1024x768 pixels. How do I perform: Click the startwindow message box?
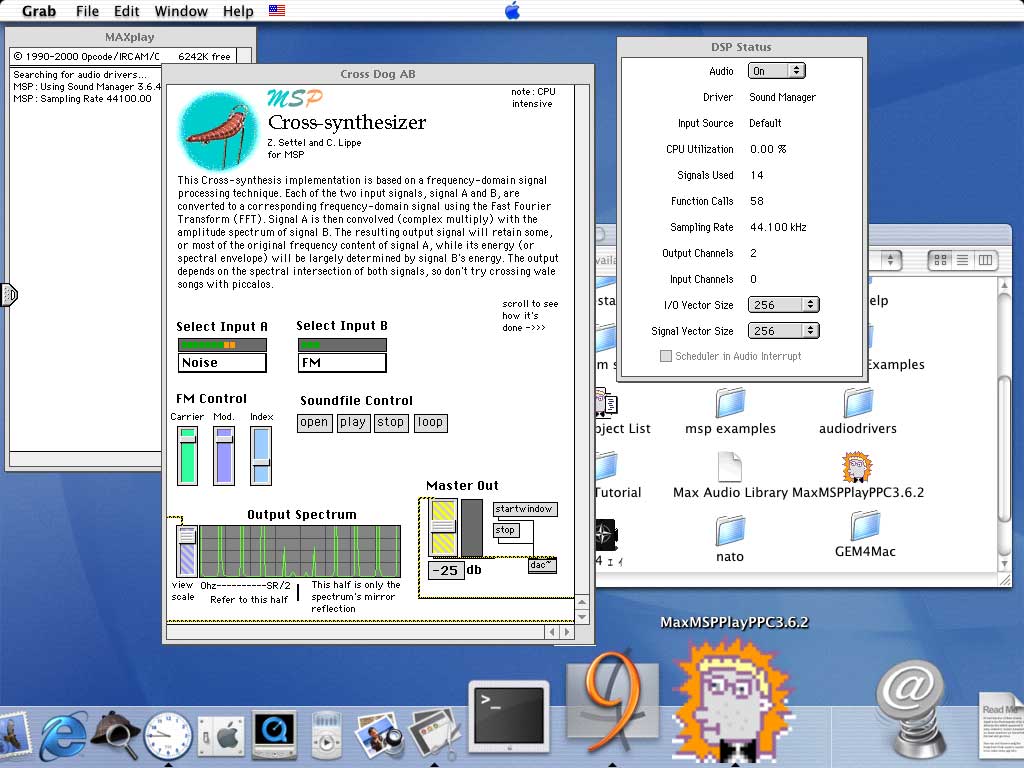(524, 509)
